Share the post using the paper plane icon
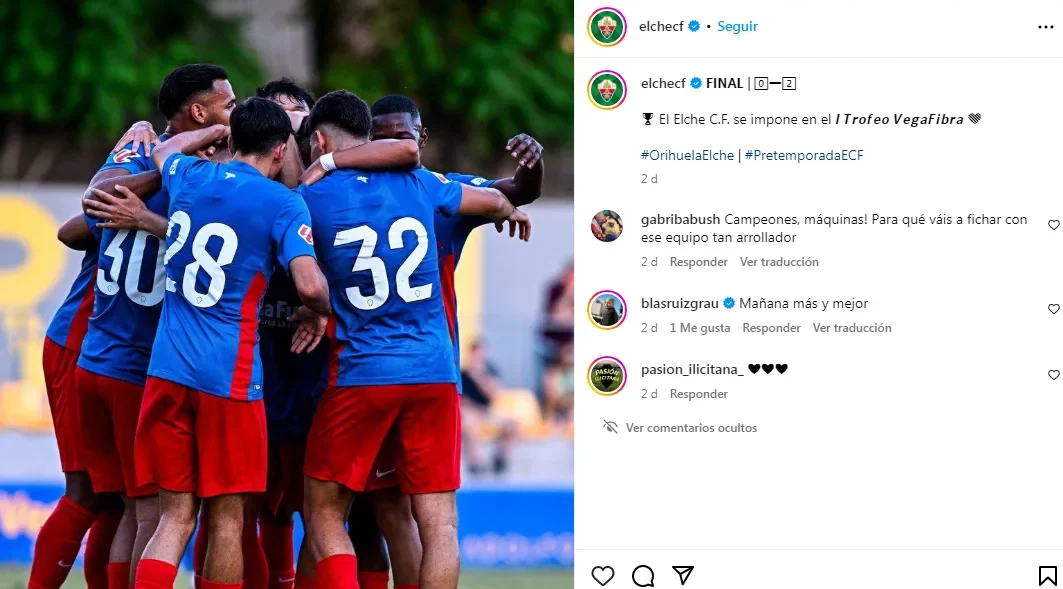1063x589 pixels. coord(683,575)
